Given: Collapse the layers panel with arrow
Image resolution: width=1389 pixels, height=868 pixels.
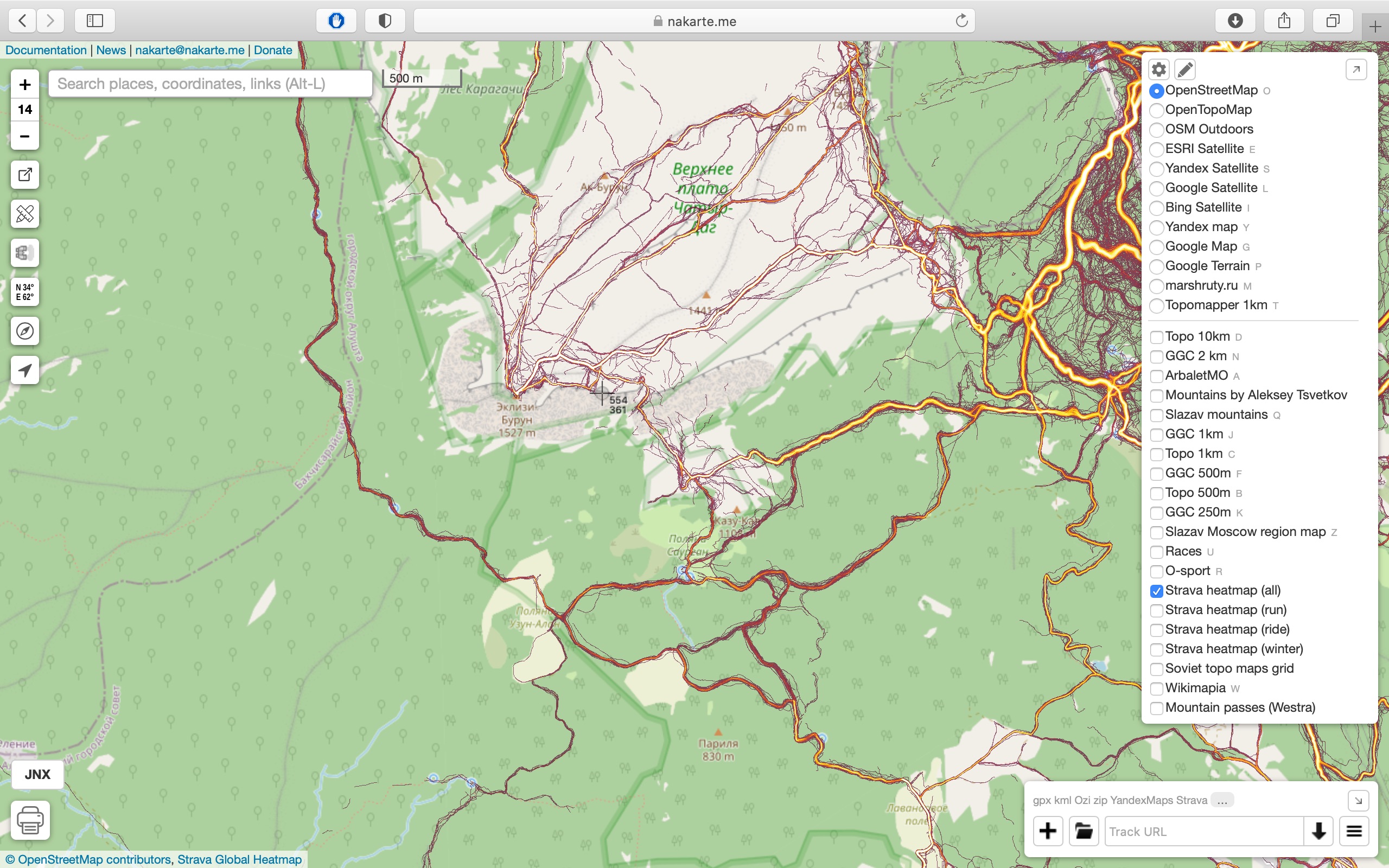Looking at the screenshot, I should tap(1356, 70).
